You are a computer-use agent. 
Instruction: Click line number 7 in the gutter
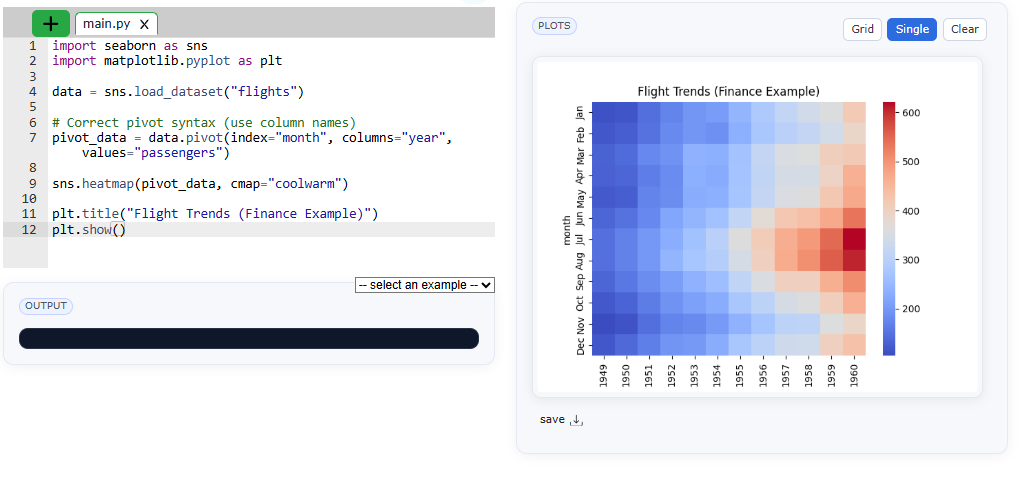33,138
